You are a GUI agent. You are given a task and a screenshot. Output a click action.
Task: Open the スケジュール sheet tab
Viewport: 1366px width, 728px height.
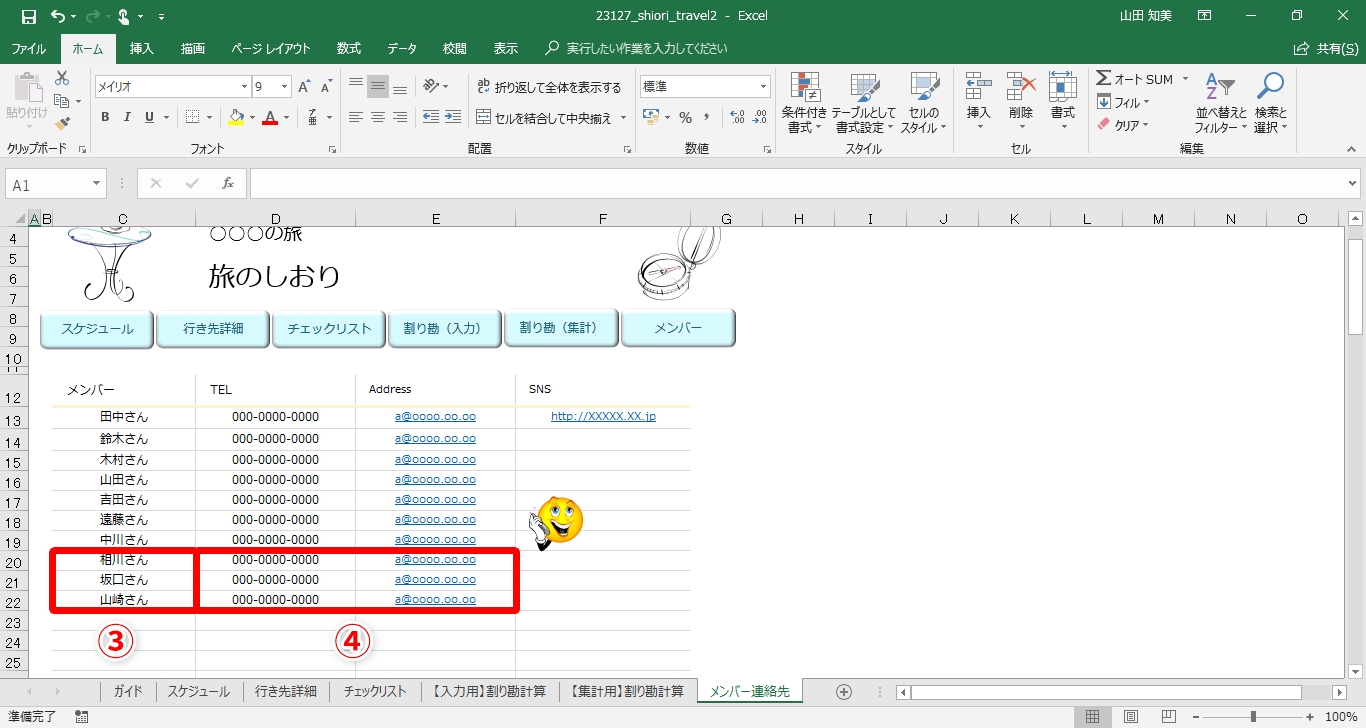pyautogui.click(x=198, y=691)
